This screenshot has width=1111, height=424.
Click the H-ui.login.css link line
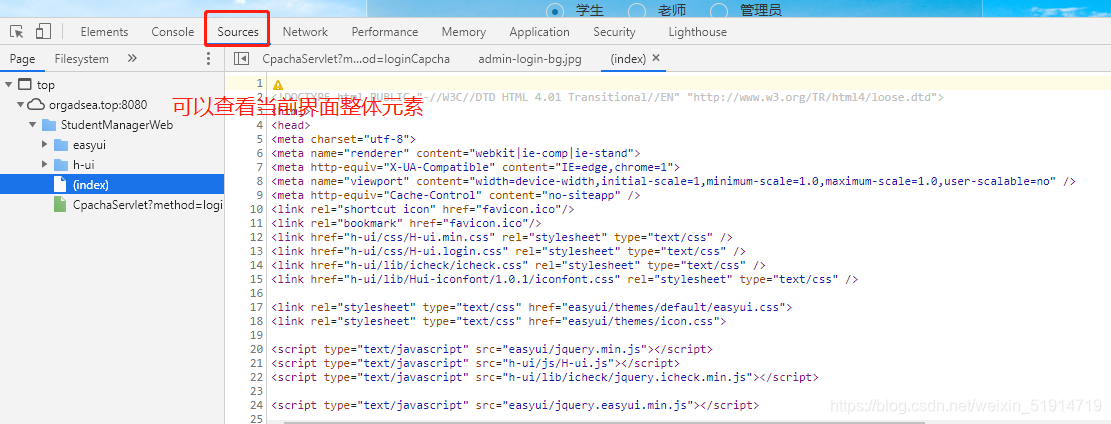(508, 251)
